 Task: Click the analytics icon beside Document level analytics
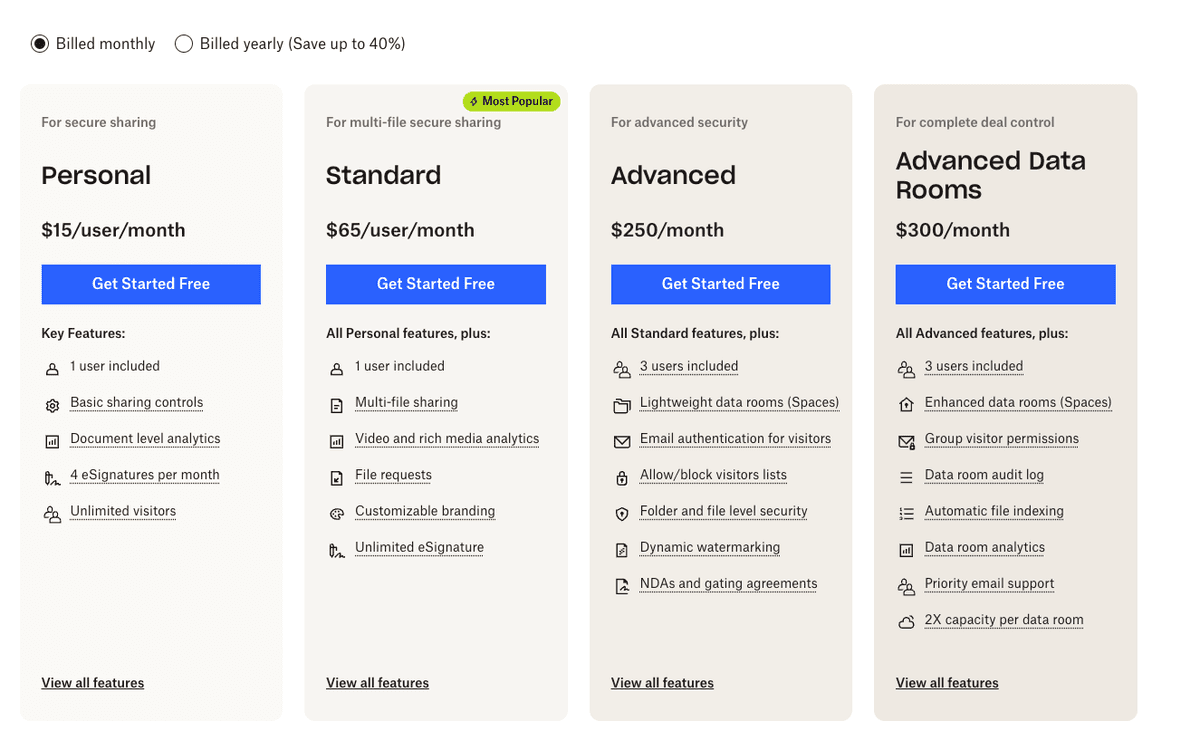point(52,440)
